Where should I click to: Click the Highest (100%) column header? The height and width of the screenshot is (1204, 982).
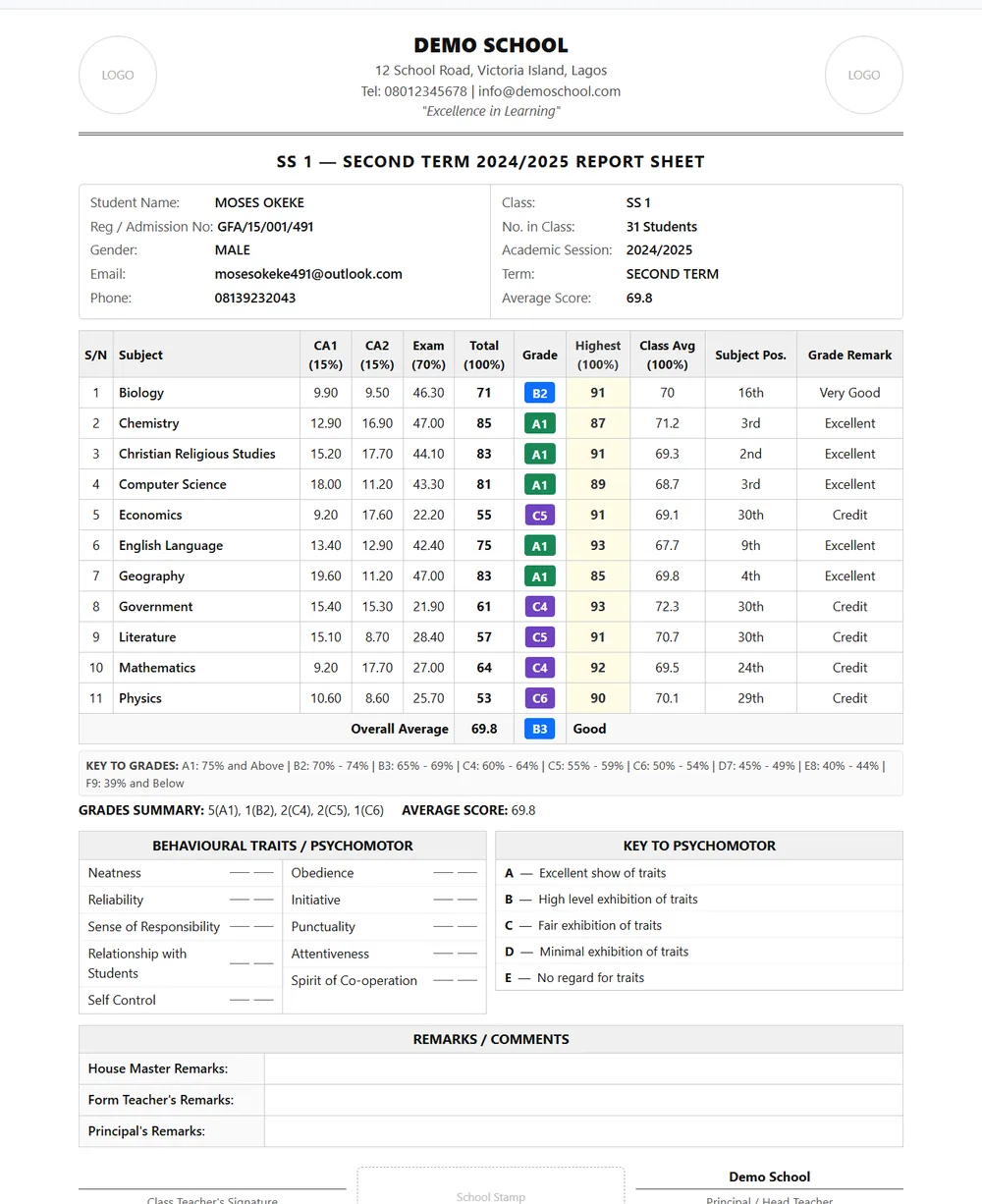click(598, 355)
